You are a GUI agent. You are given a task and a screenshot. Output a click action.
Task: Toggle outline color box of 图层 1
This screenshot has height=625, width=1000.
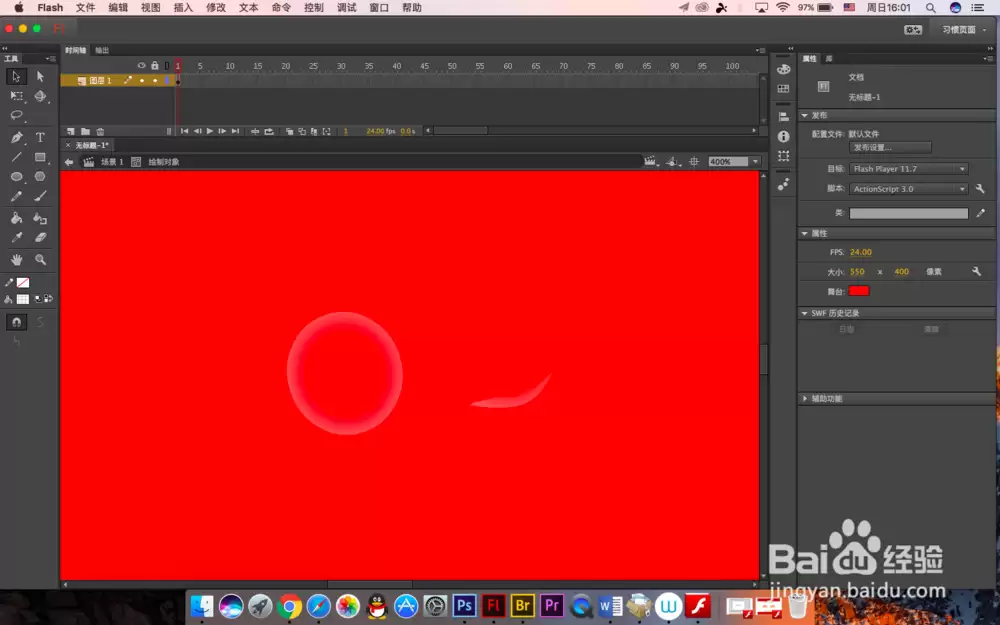[x=167, y=80]
